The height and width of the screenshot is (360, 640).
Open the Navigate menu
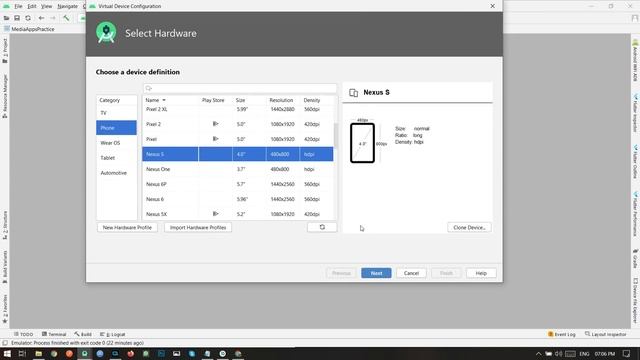tap(67, 6)
